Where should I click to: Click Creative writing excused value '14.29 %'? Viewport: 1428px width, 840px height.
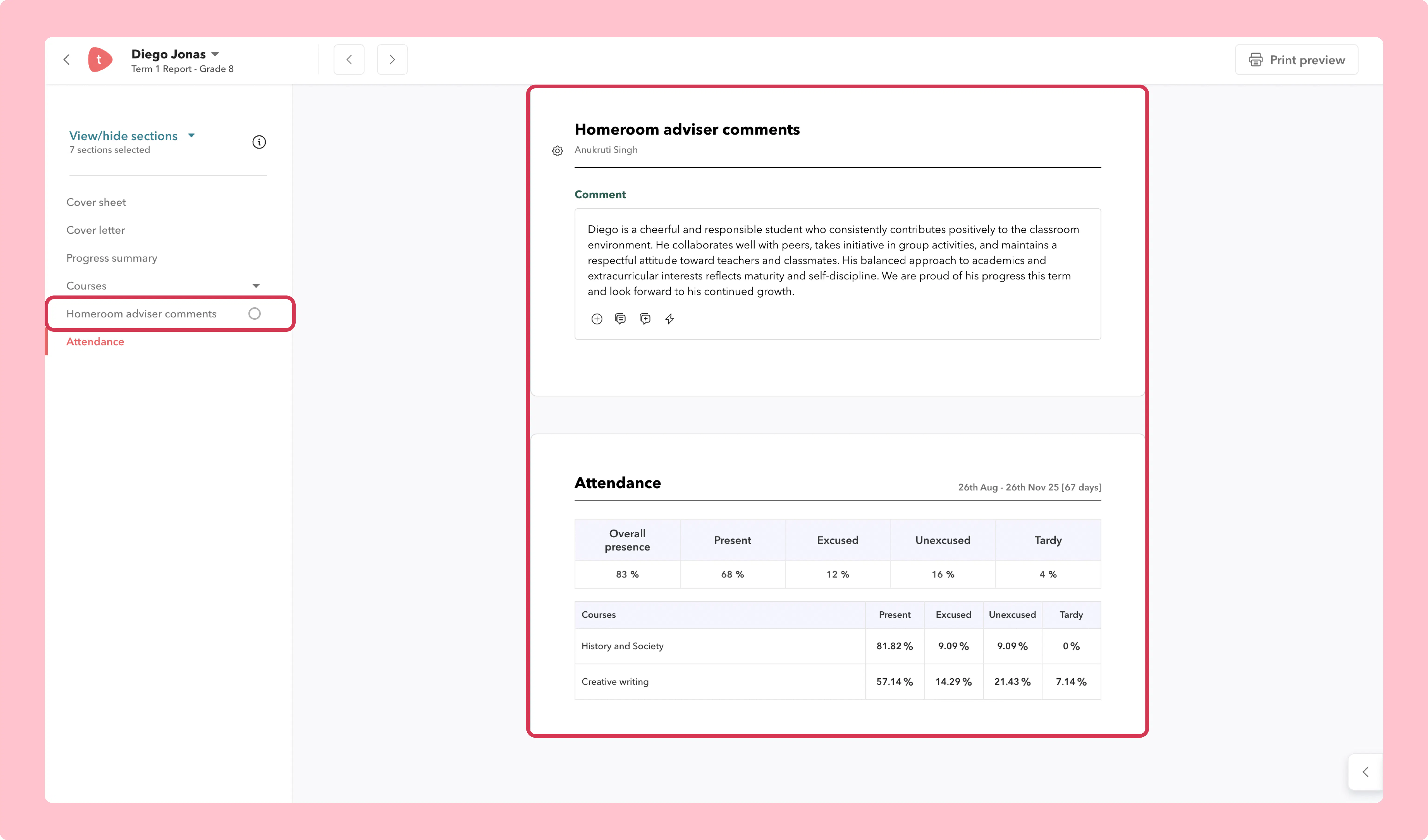[x=953, y=682]
